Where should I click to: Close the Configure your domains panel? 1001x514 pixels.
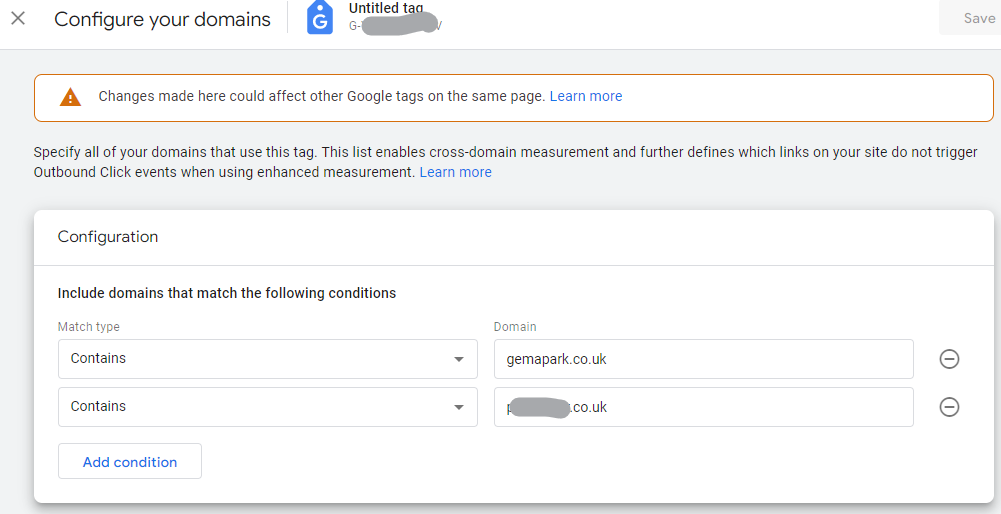click(x=18, y=19)
